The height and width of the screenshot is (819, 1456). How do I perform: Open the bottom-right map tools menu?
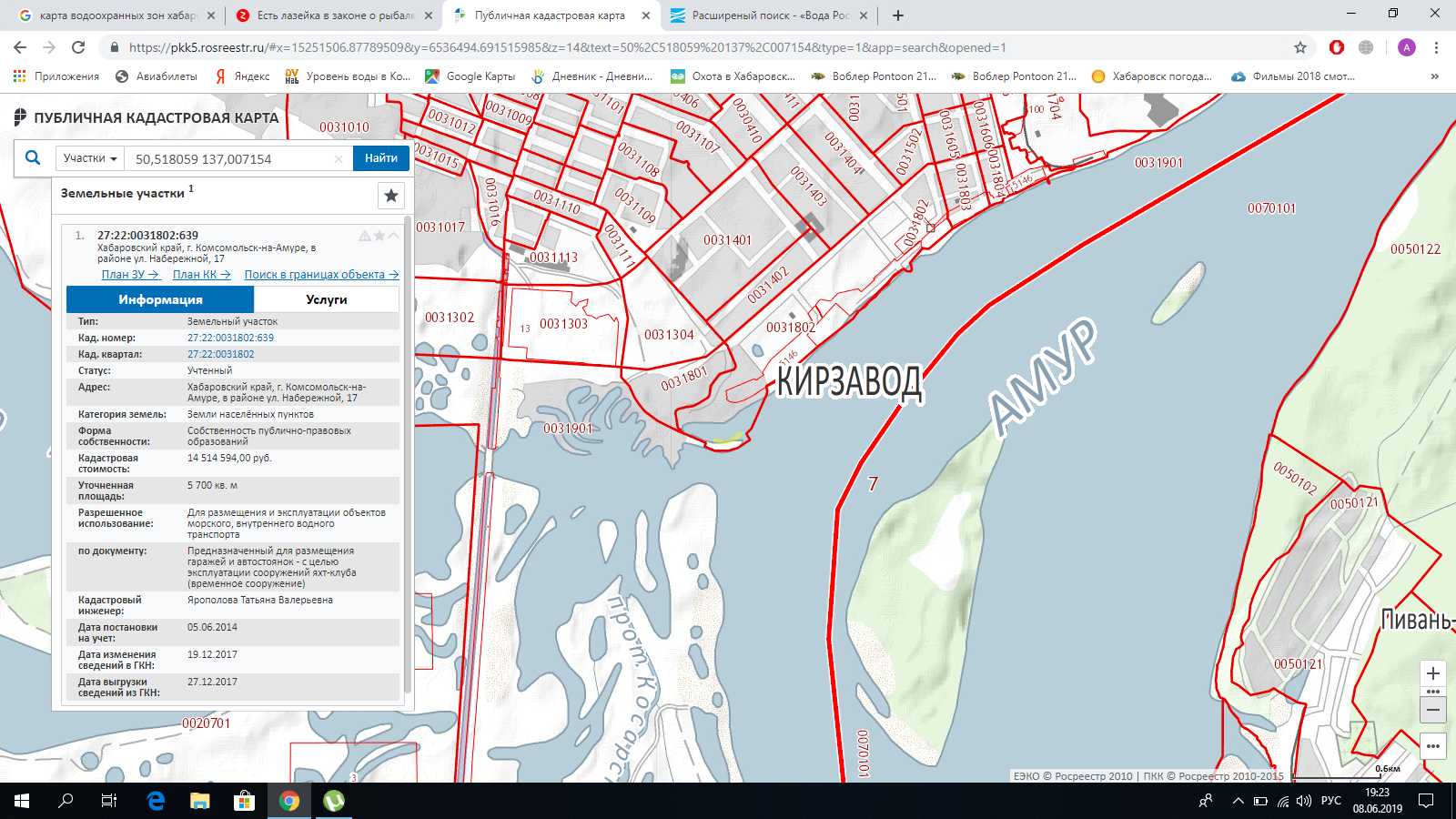click(1432, 746)
